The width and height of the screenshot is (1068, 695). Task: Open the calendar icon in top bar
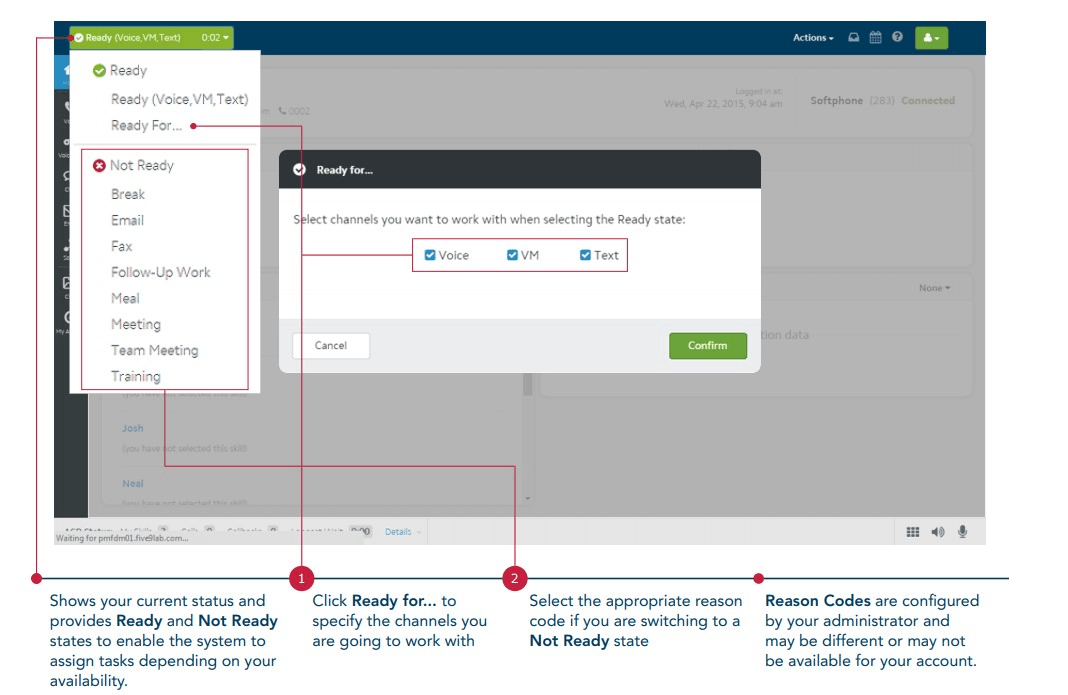tap(875, 38)
